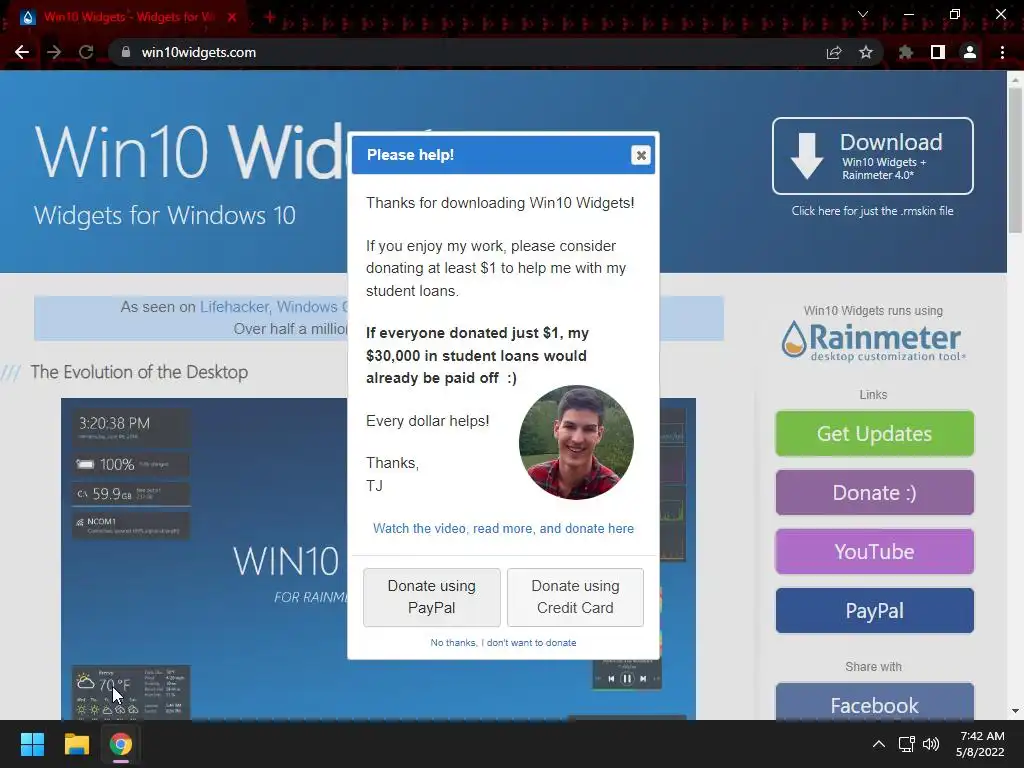Click the Win10 Widgets page title

click(x=191, y=152)
